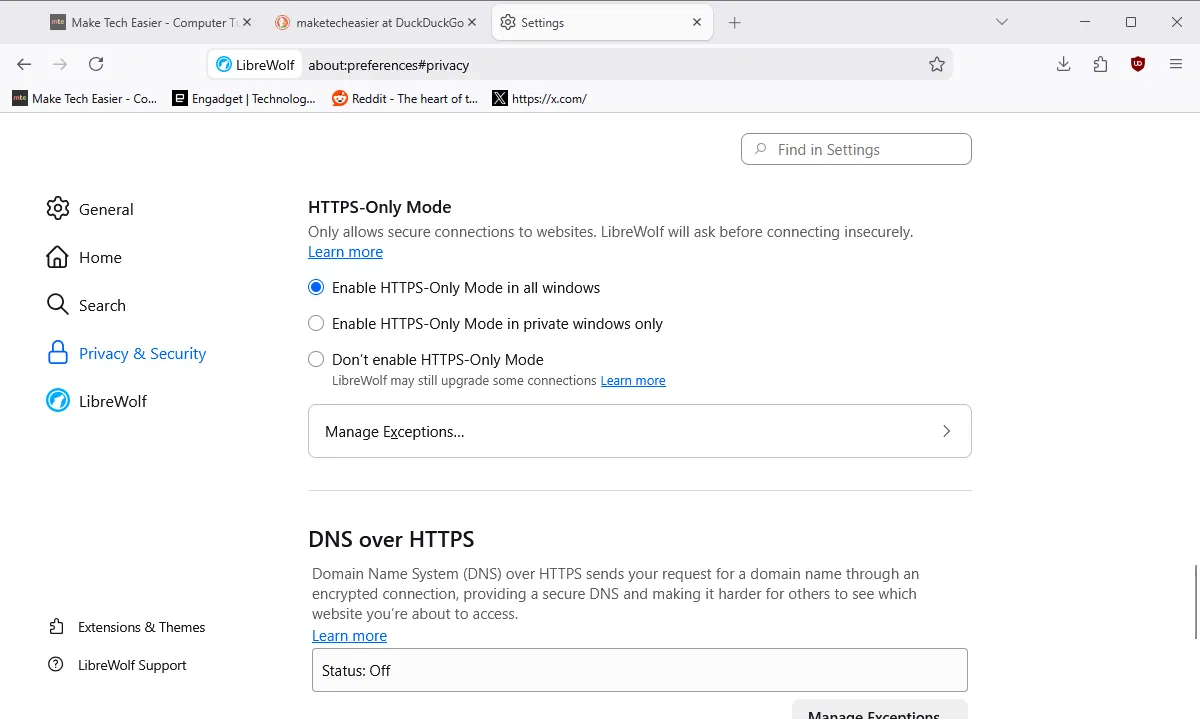
Task: Open the General settings section
Action: [106, 209]
